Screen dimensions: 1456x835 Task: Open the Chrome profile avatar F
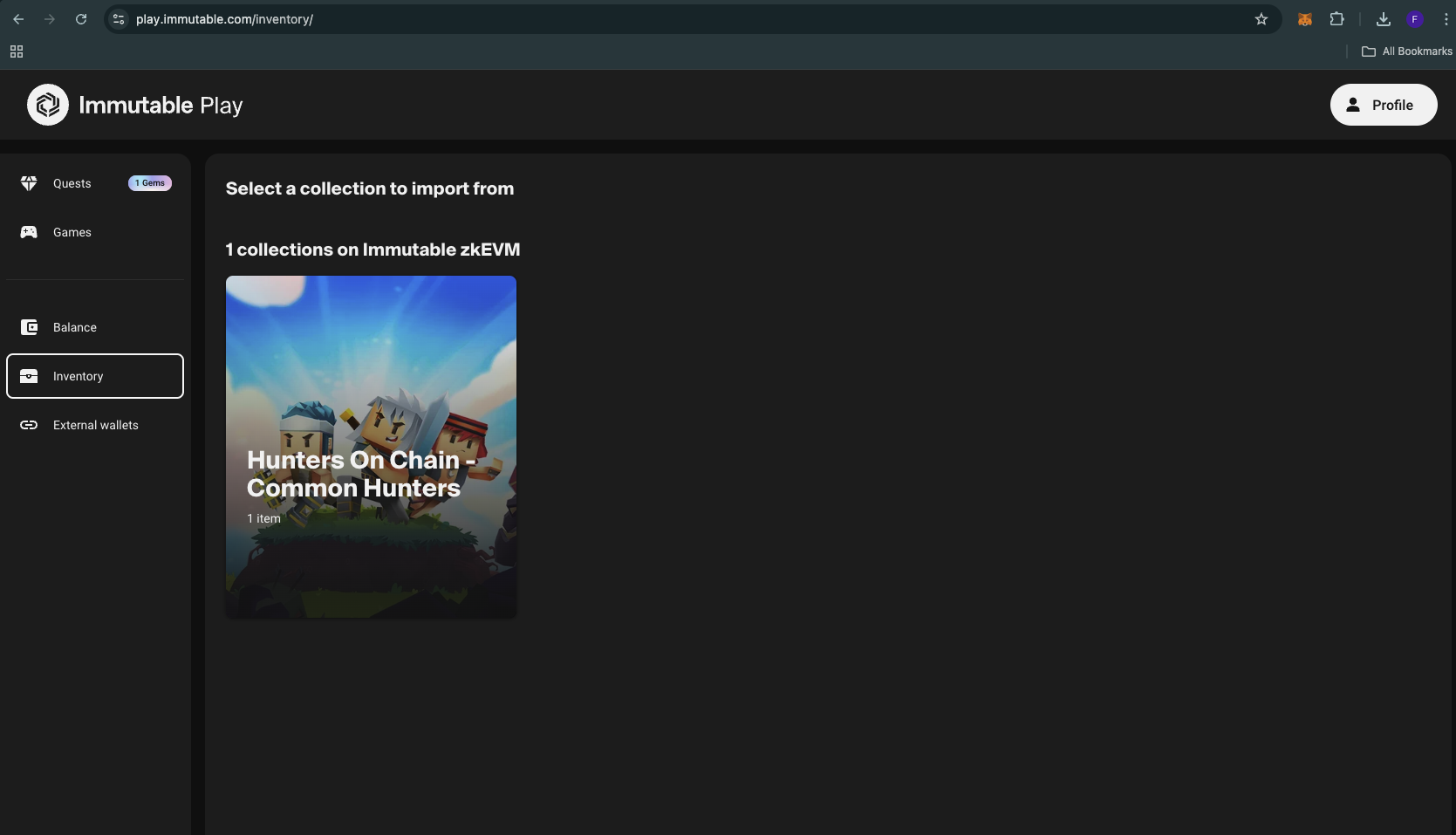tap(1415, 19)
